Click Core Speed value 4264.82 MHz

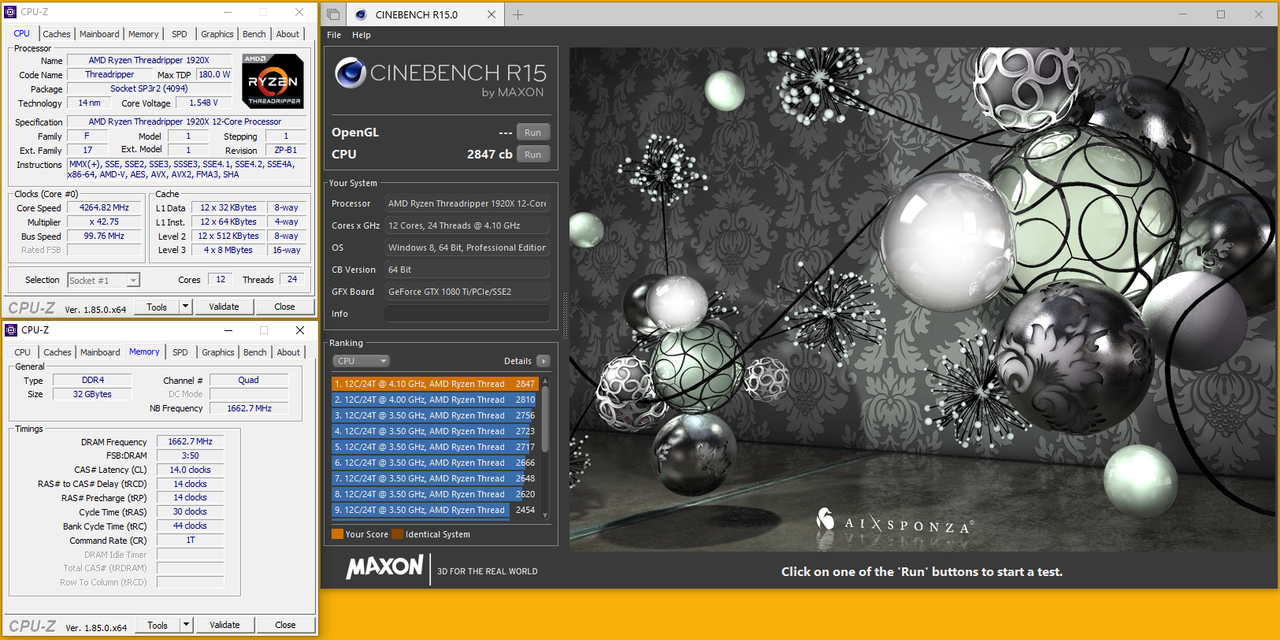(103, 208)
